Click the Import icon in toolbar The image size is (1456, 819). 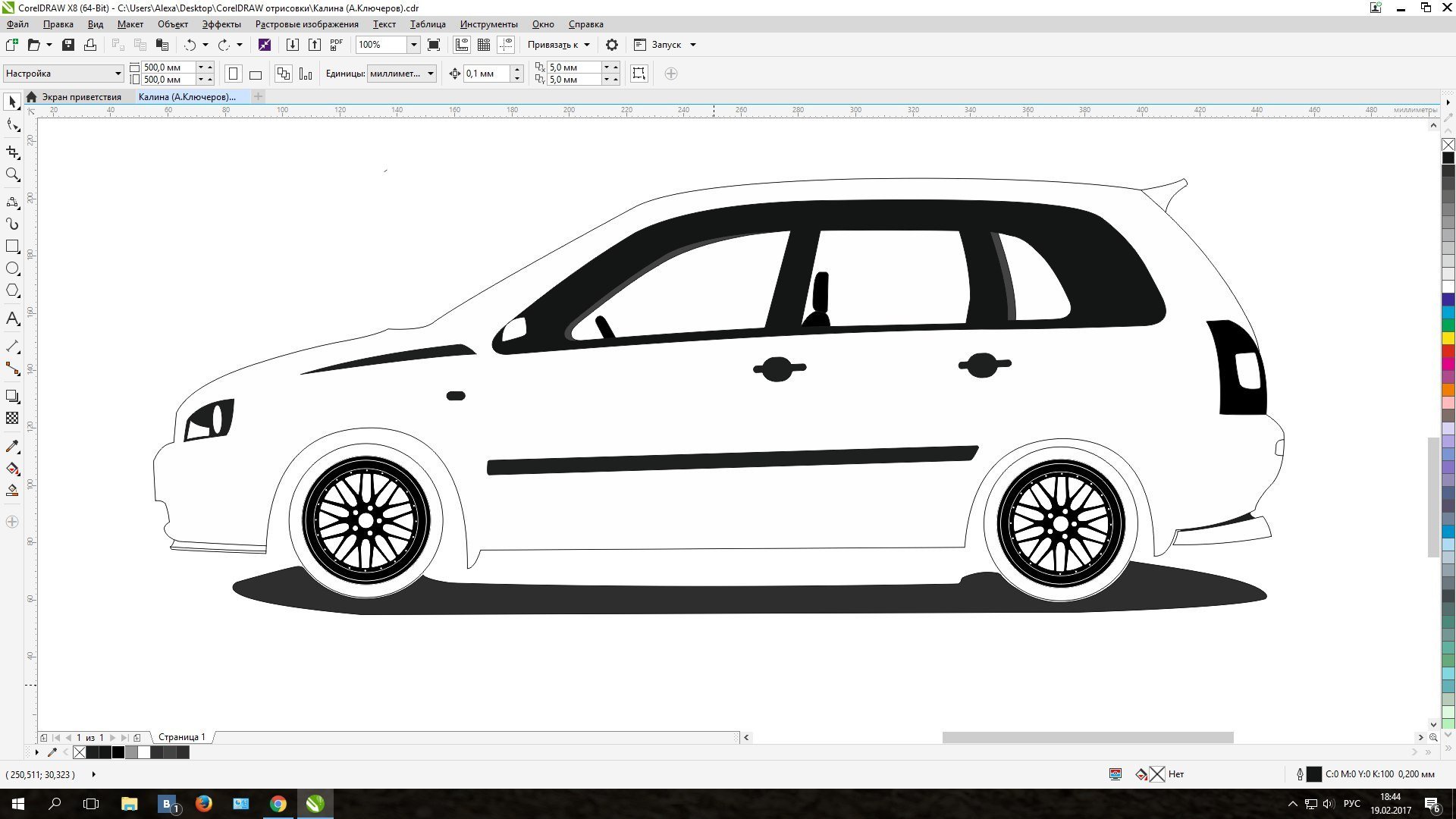(x=292, y=45)
